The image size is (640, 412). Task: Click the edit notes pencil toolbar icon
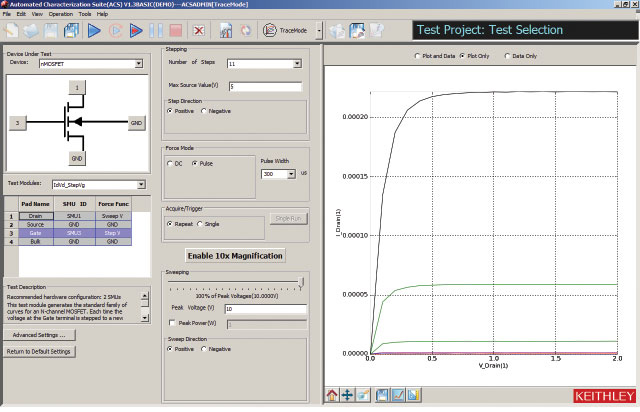(377, 31)
